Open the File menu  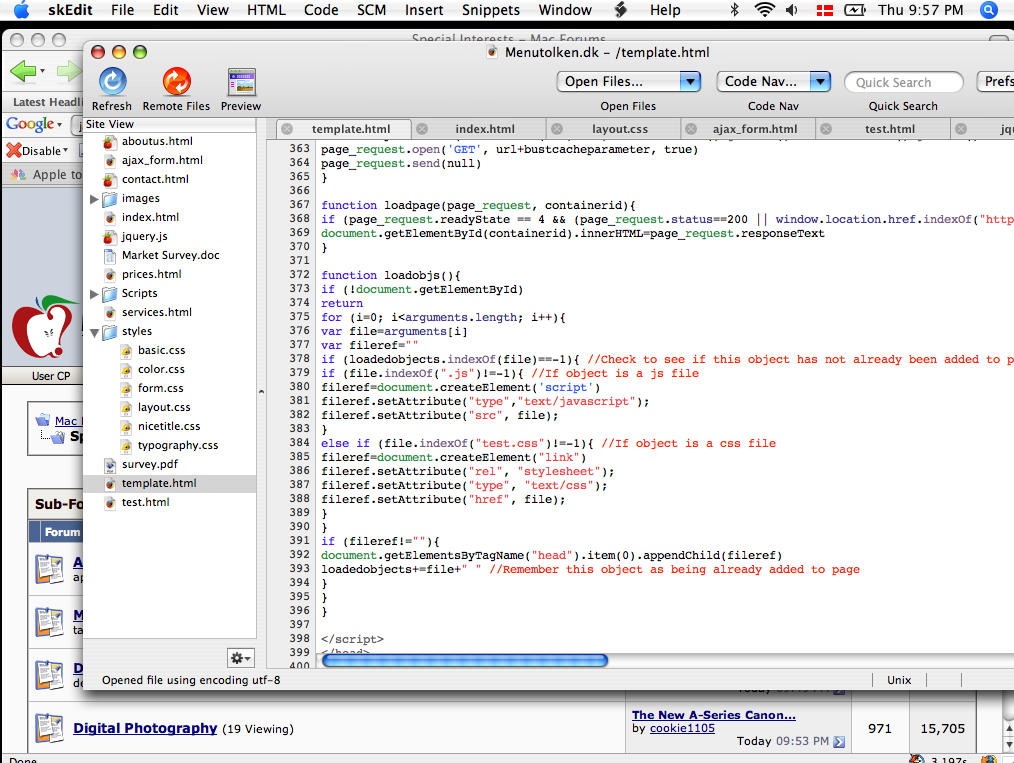click(x=122, y=10)
